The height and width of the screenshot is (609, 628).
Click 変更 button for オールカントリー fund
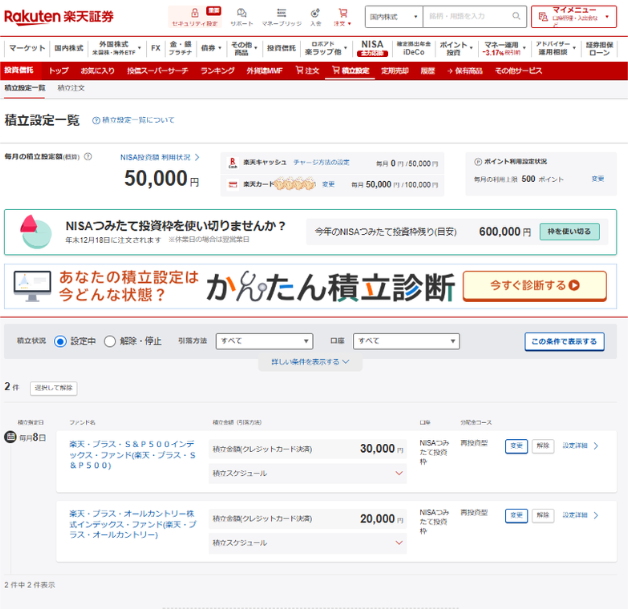coord(516,516)
